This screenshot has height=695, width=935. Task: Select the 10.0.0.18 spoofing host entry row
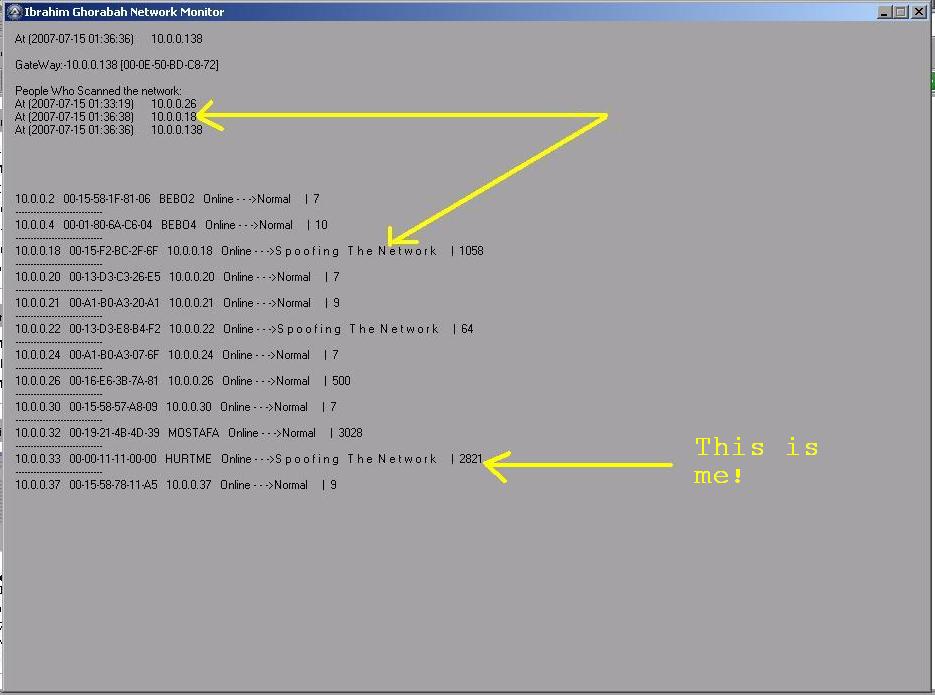point(248,251)
